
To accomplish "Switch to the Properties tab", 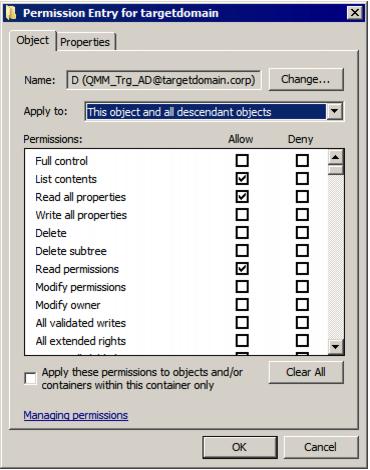I will pos(85,42).
